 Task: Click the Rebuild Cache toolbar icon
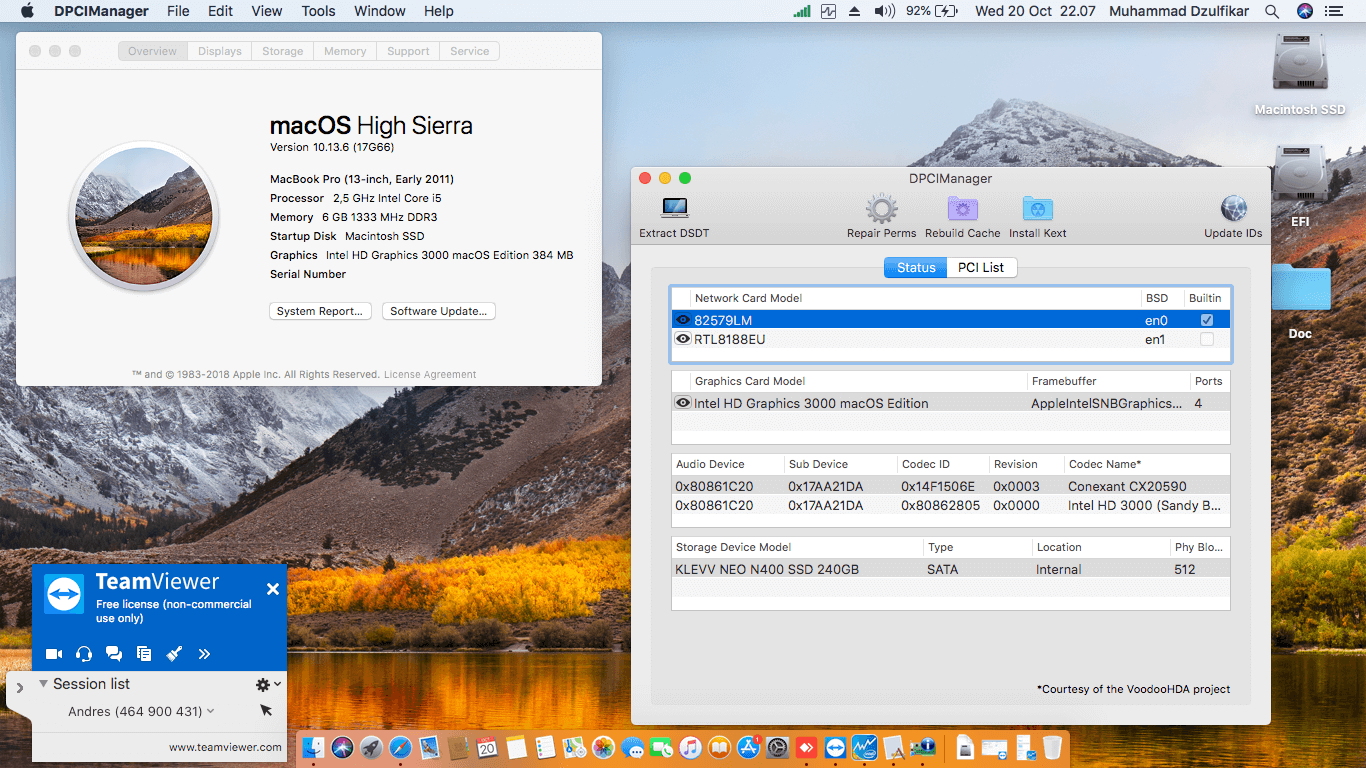[x=962, y=209]
